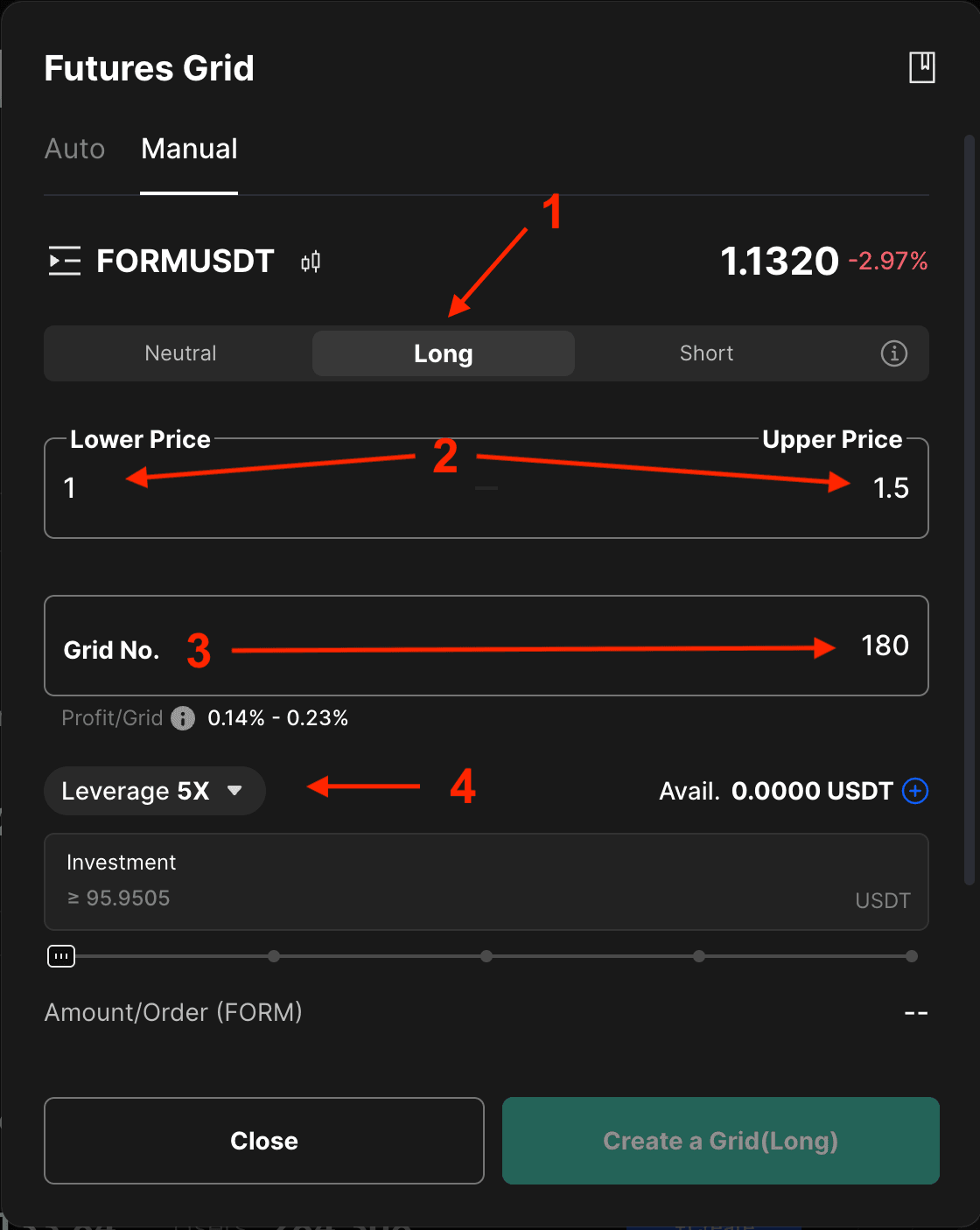Switch to the Auto tab
The width and height of the screenshot is (980, 1230).
tap(75, 149)
